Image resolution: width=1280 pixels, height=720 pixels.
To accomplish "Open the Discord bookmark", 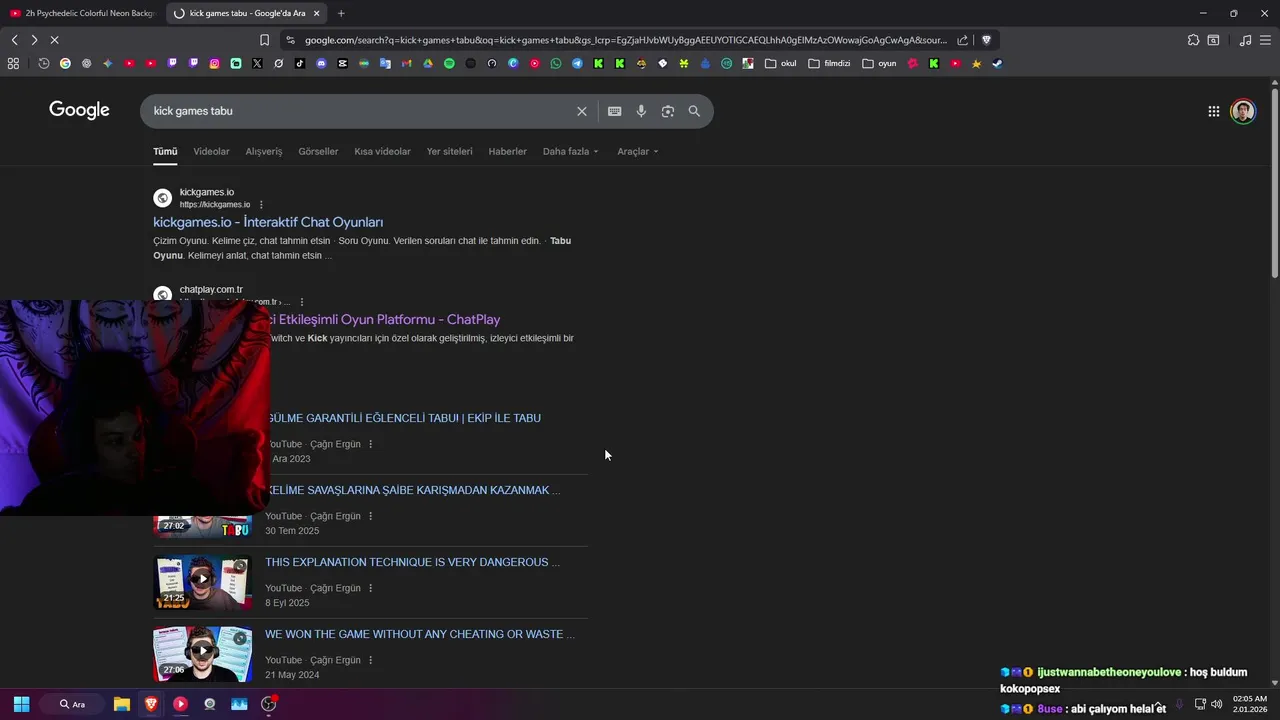I will tap(321, 63).
